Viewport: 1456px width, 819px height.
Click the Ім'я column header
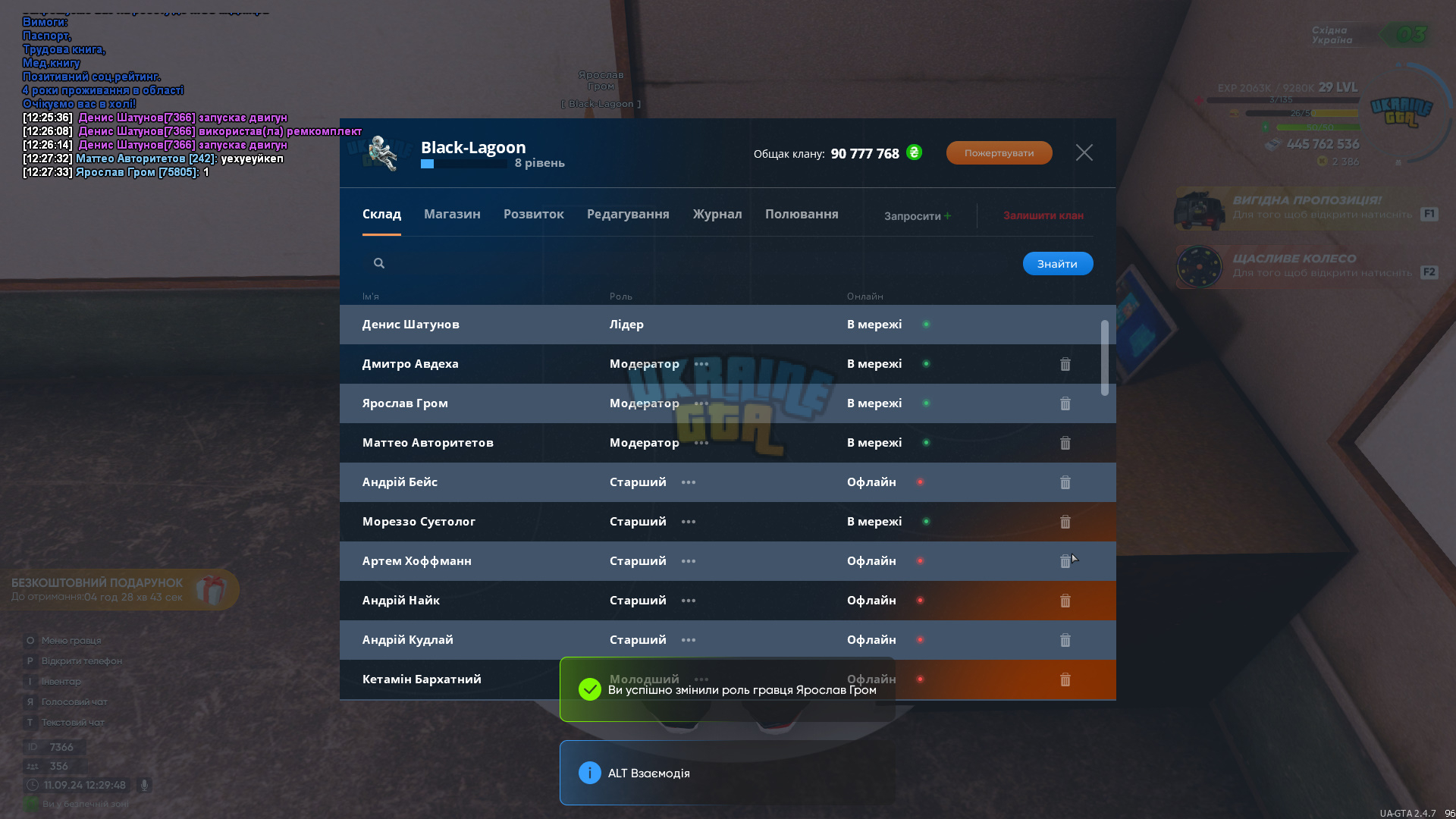pos(370,297)
